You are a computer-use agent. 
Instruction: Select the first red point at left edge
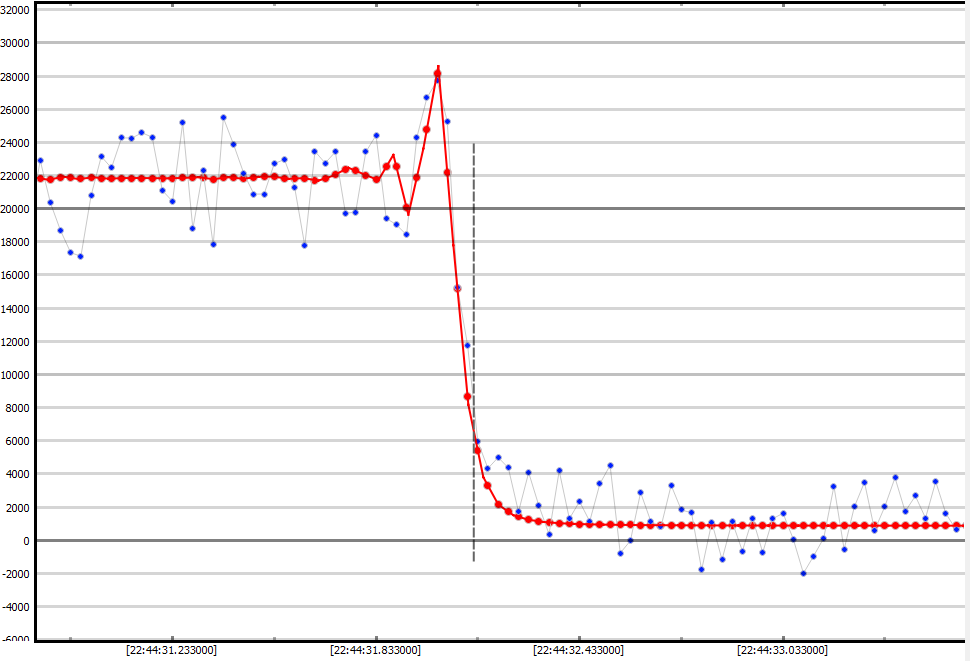[40, 178]
